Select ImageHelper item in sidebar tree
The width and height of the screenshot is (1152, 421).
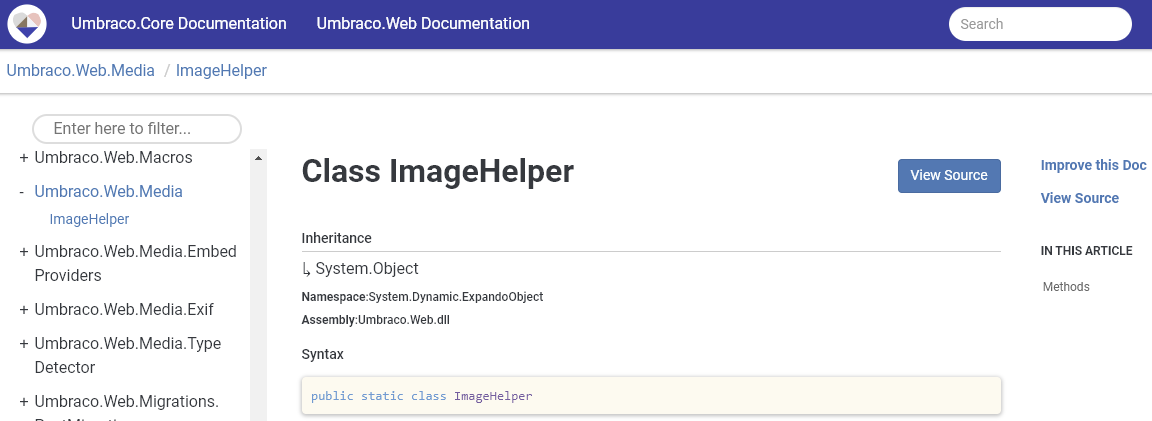(x=89, y=220)
